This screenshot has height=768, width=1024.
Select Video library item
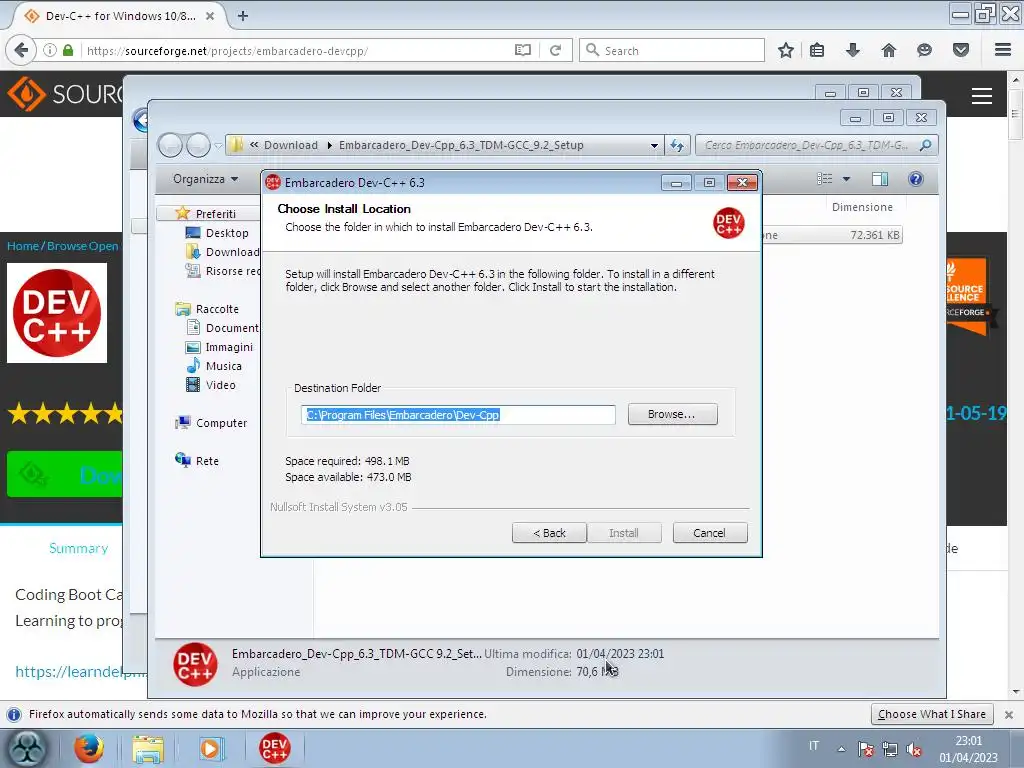211,385
